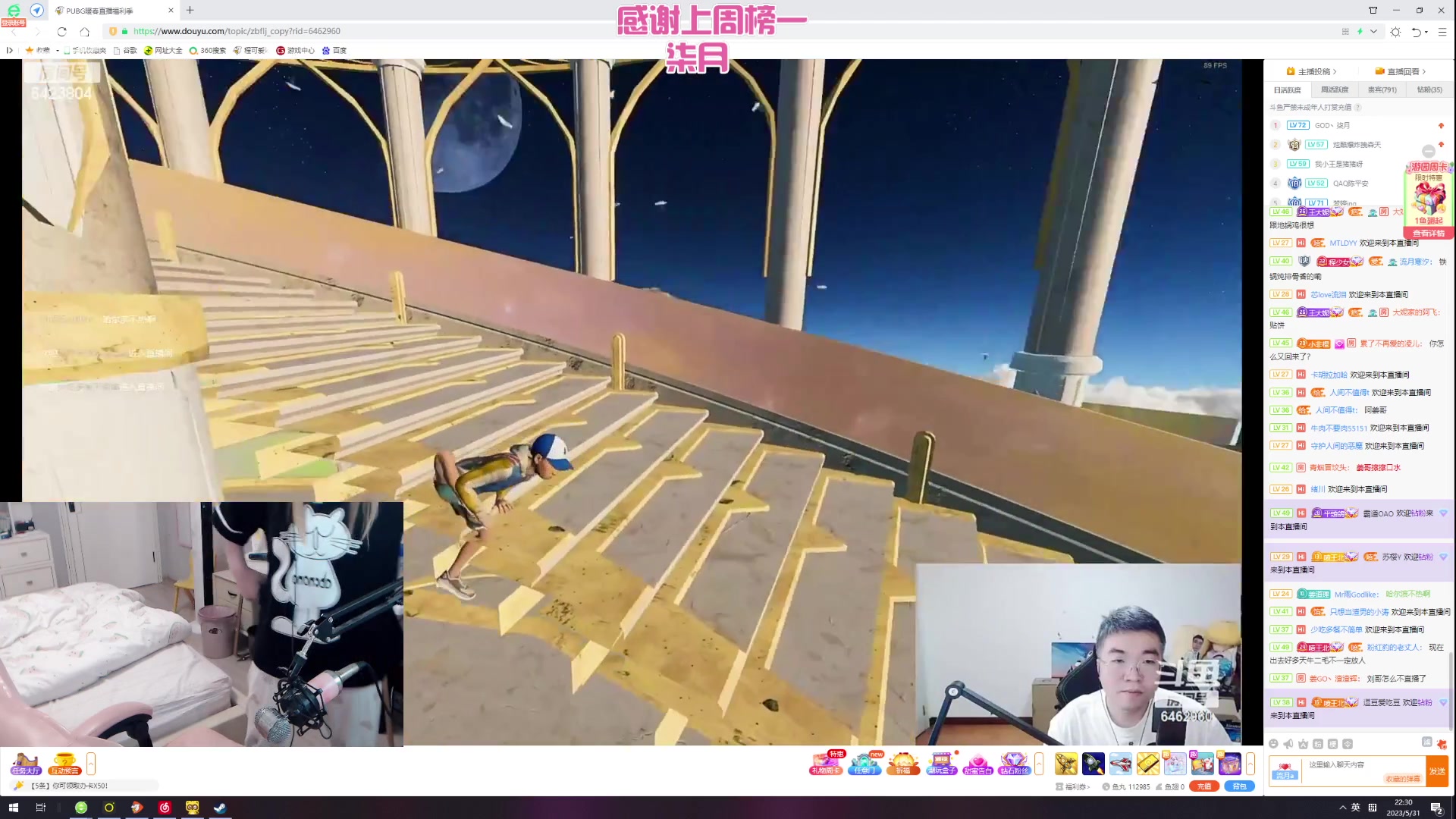The image size is (1456, 819).
Task: Switch to the 周活跃度 ranking tab
Action: coord(1335,89)
